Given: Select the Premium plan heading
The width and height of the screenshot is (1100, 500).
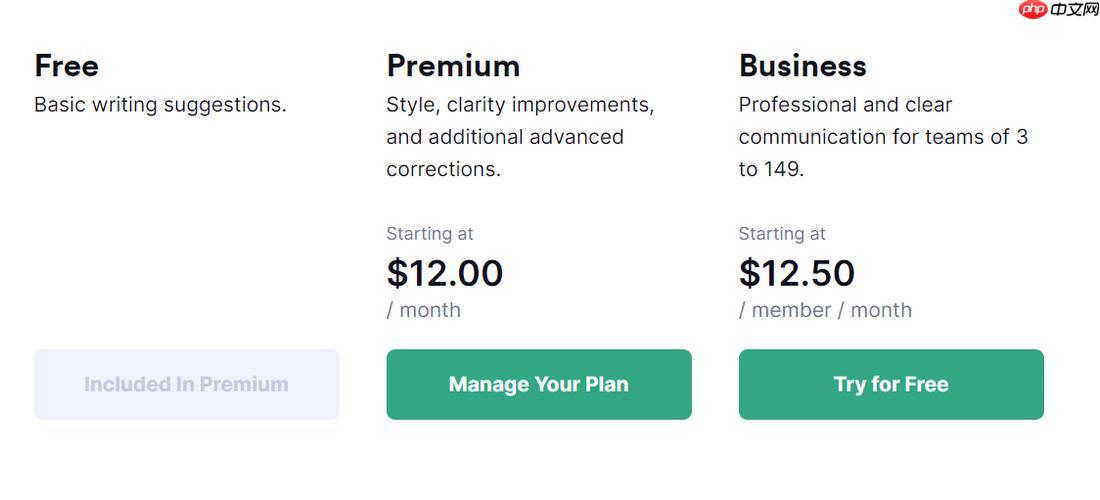Looking at the screenshot, I should (453, 66).
